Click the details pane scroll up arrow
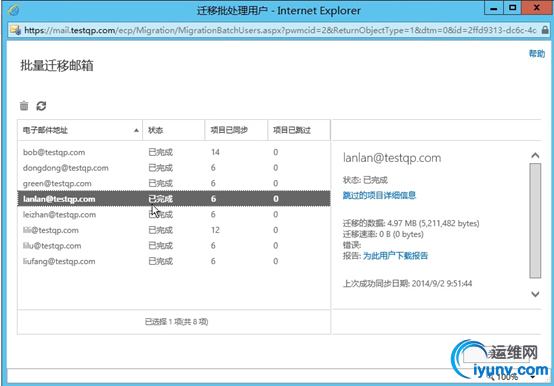The width and height of the screenshot is (554, 386). coord(535,155)
